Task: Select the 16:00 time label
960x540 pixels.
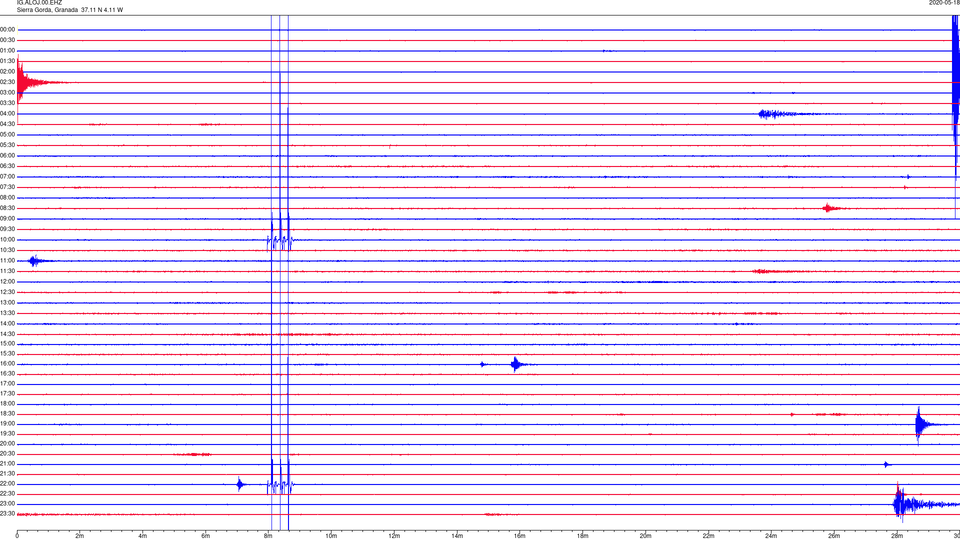Action: 8,364
